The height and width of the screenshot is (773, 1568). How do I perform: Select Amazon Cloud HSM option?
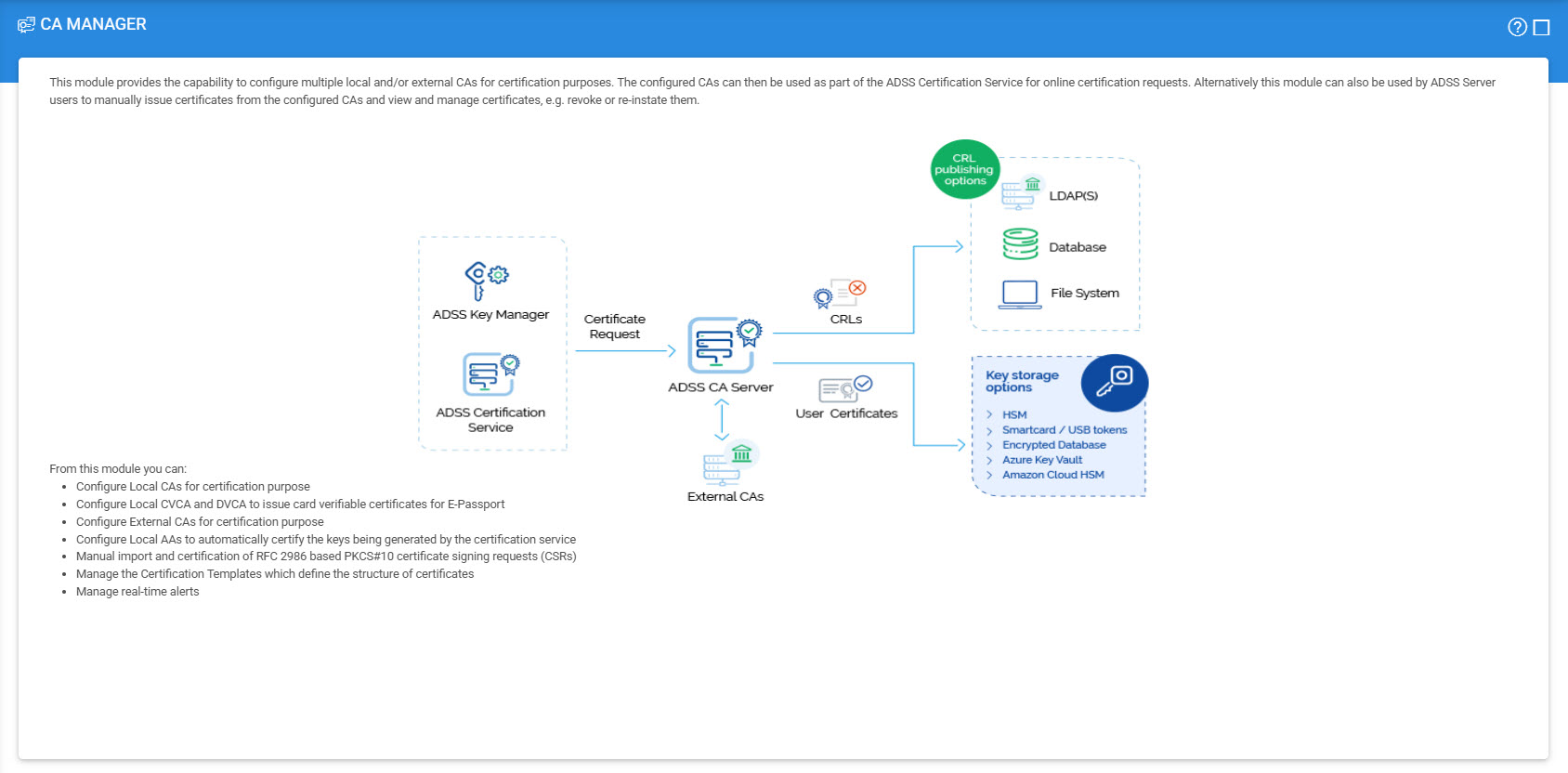[1052, 475]
